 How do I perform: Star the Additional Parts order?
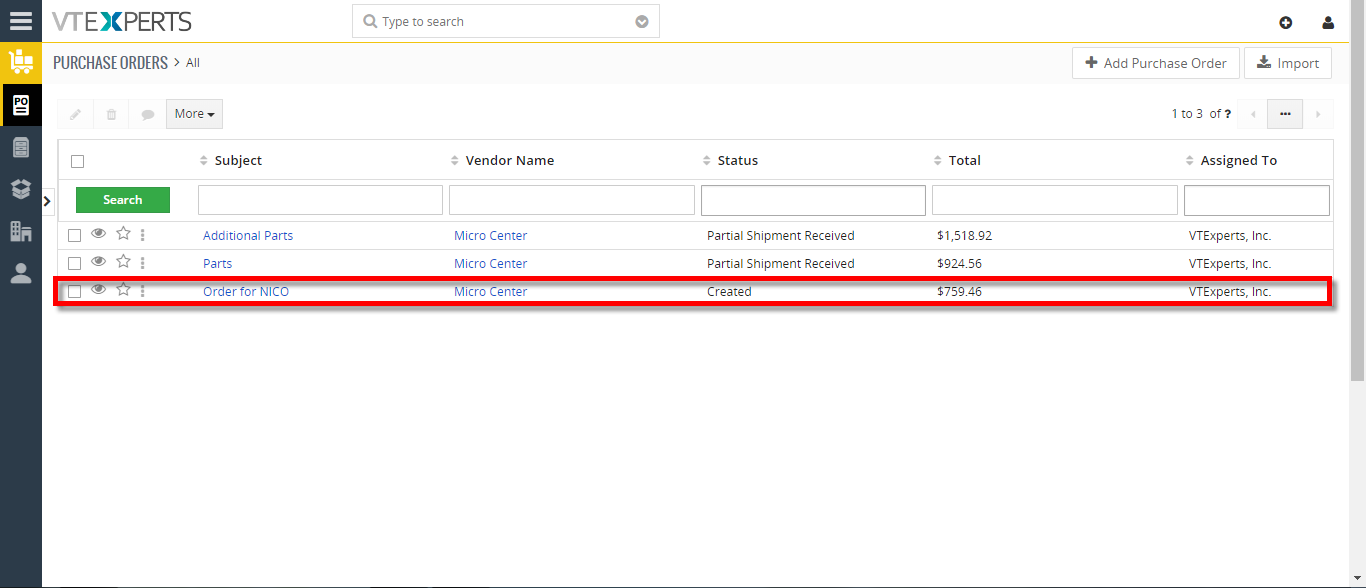coord(123,234)
